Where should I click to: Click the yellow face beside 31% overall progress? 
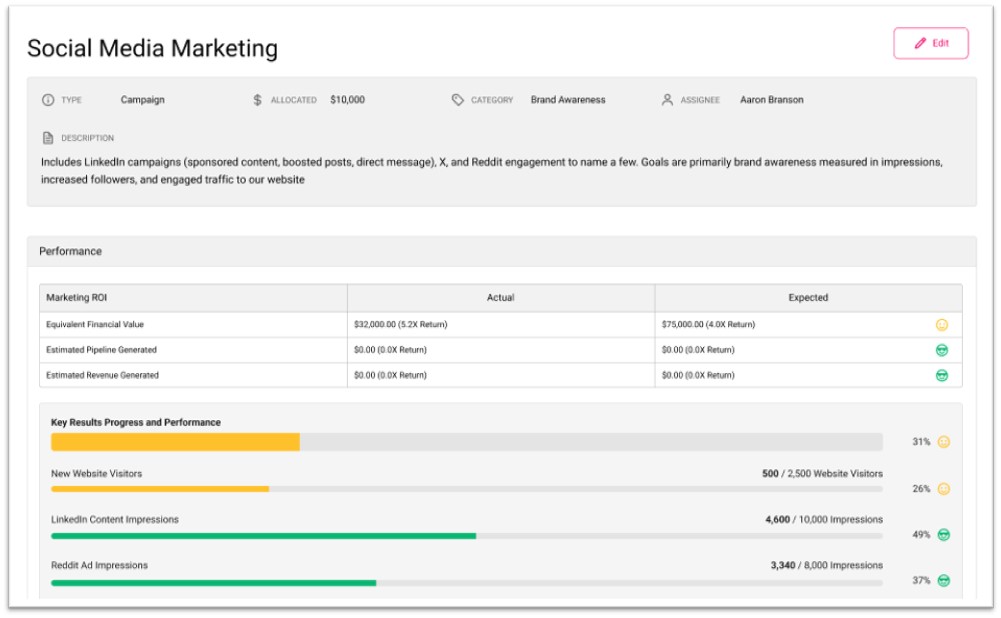(x=943, y=442)
